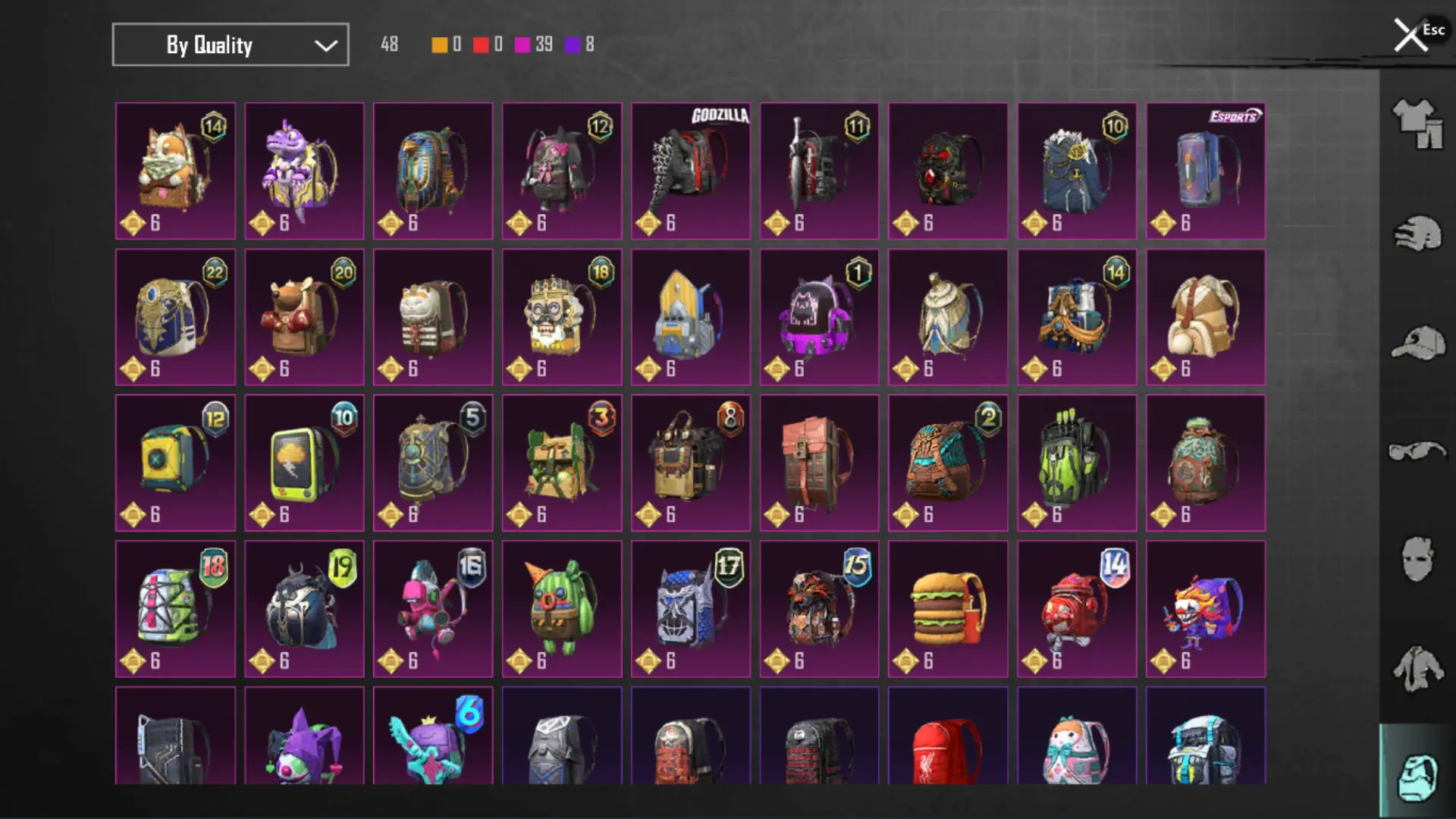Click the red quality color indicator
The width and height of the screenshot is (1456, 819).
[481, 45]
